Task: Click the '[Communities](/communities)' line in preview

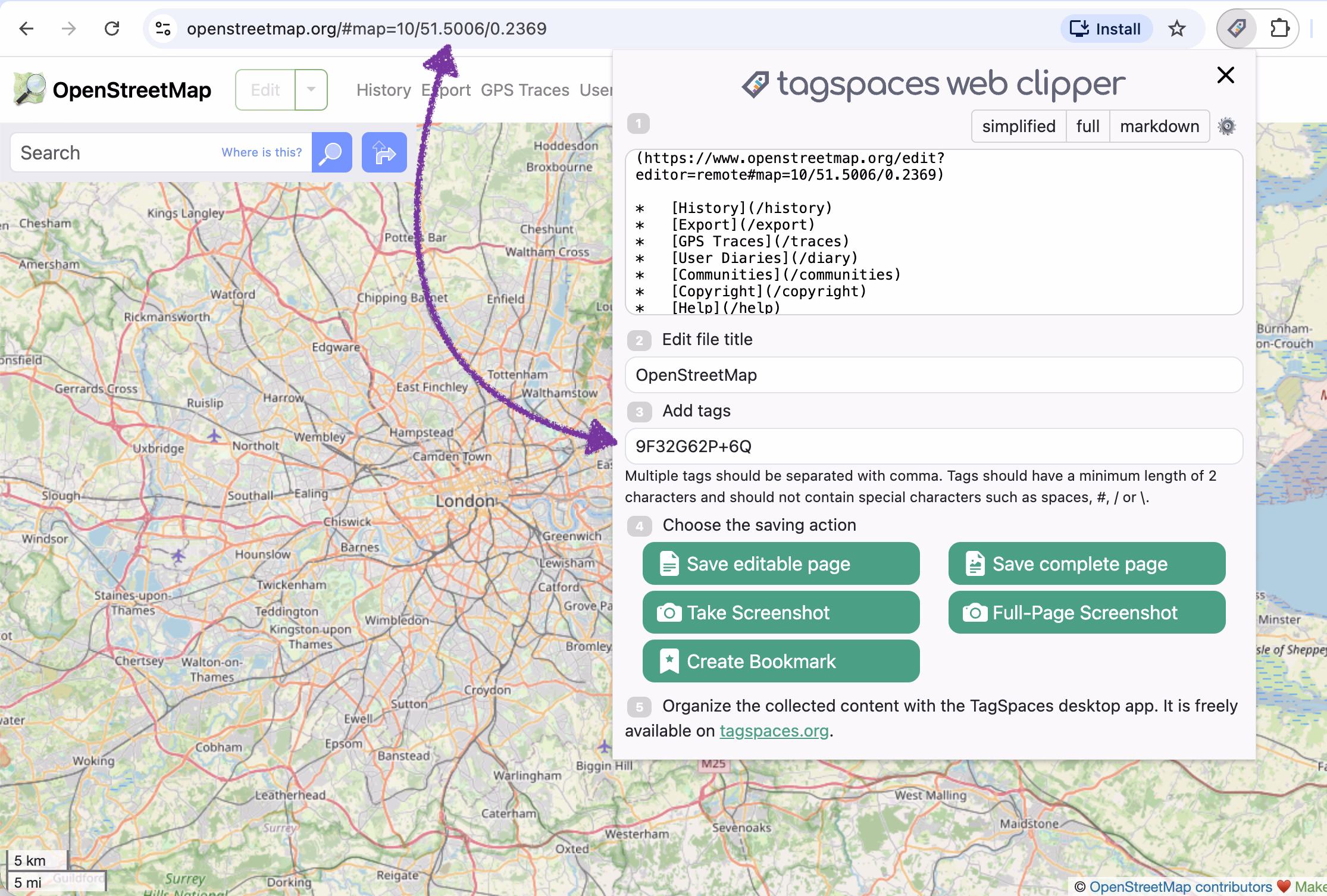Action: pyautogui.click(x=785, y=275)
